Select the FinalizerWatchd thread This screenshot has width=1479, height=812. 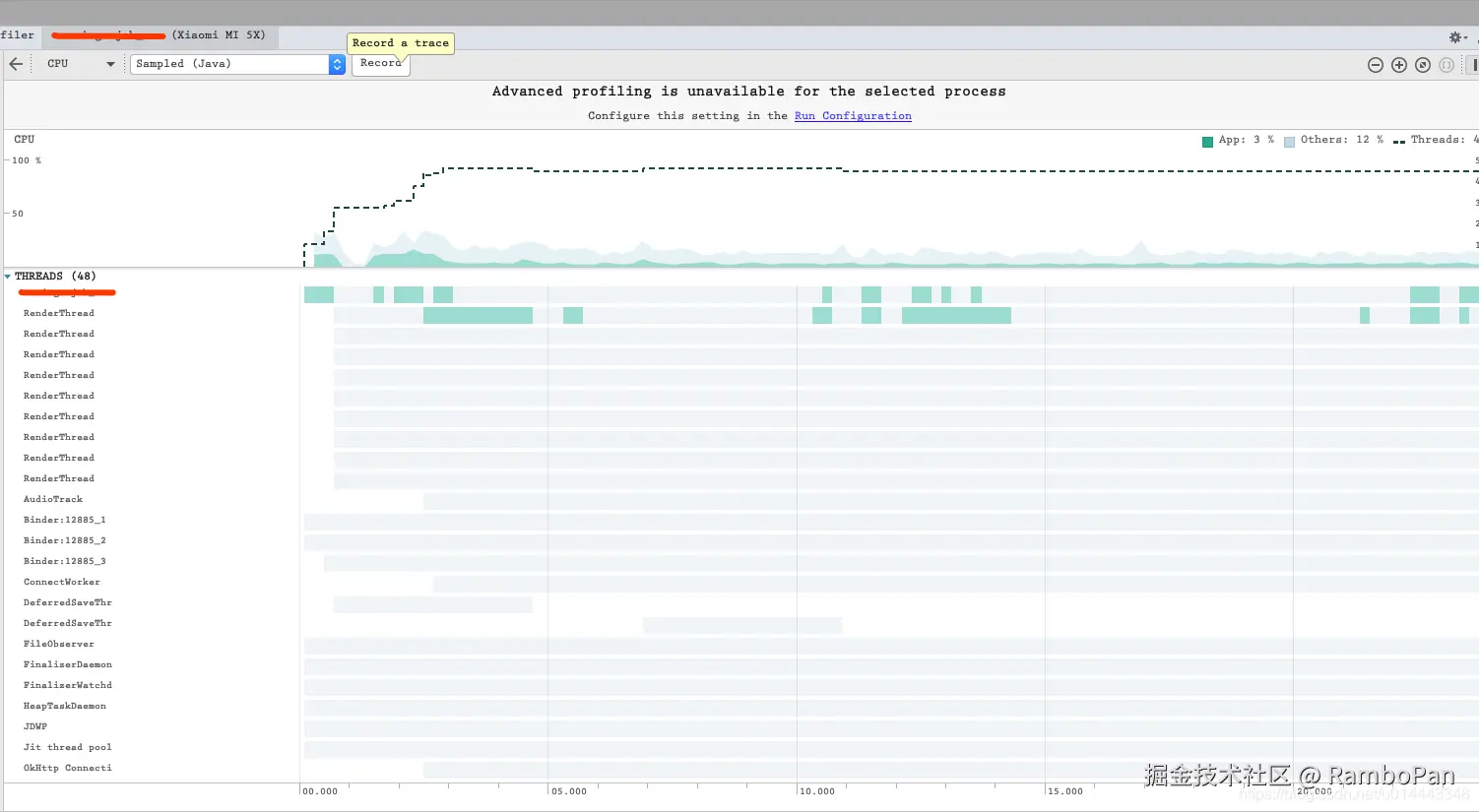[68, 685]
